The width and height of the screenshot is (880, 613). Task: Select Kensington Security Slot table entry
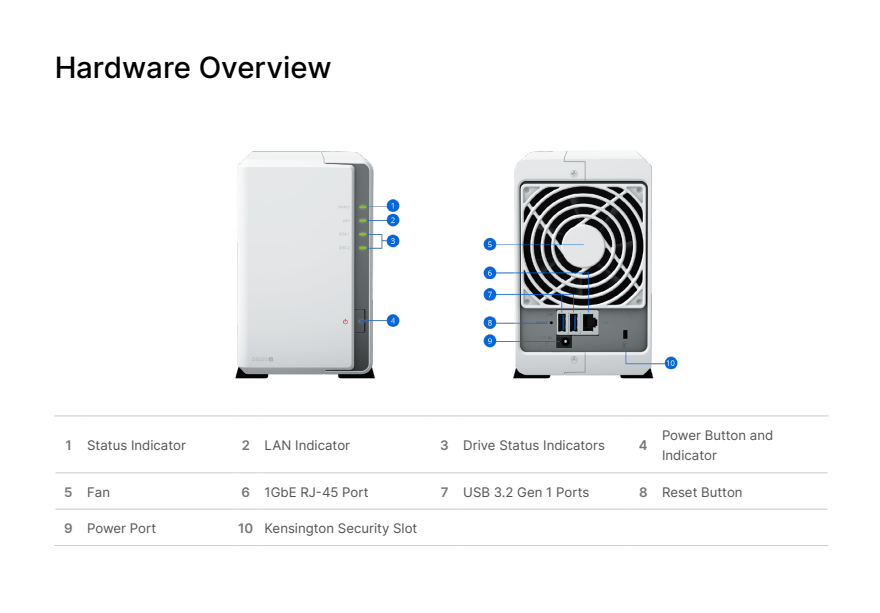340,528
